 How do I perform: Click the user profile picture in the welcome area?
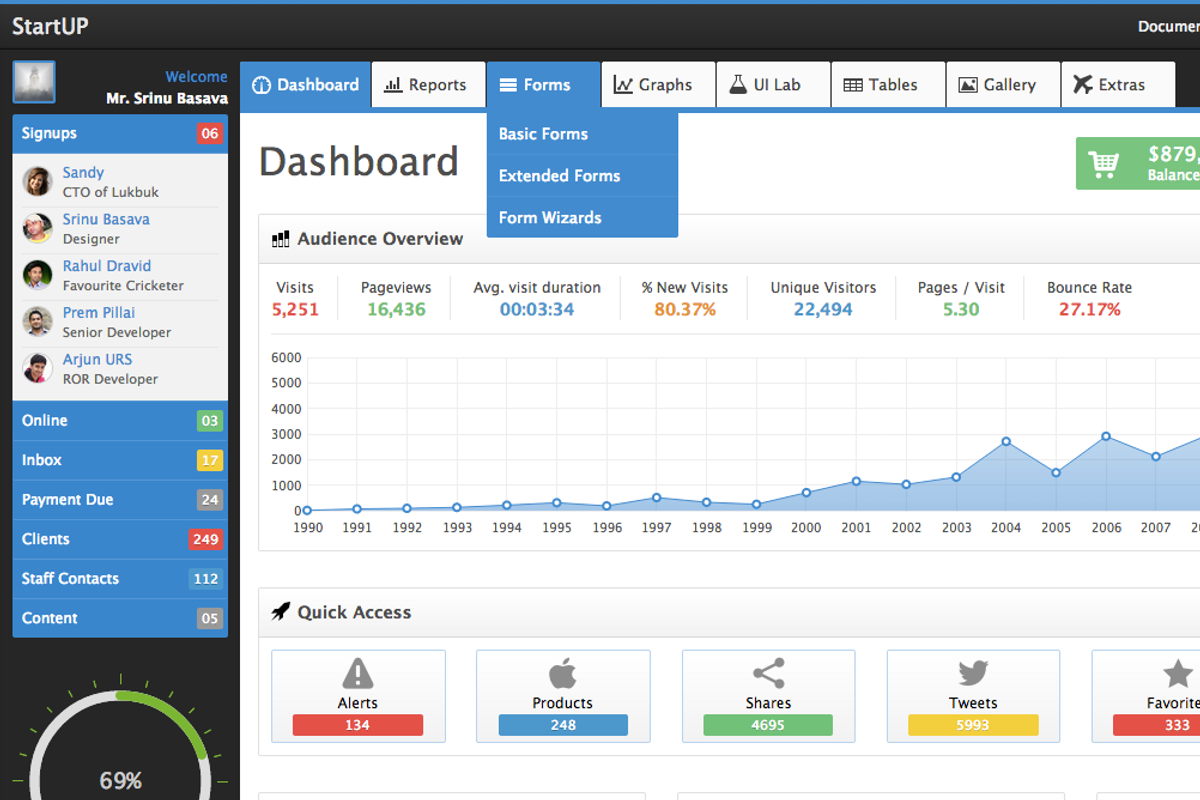(x=34, y=82)
